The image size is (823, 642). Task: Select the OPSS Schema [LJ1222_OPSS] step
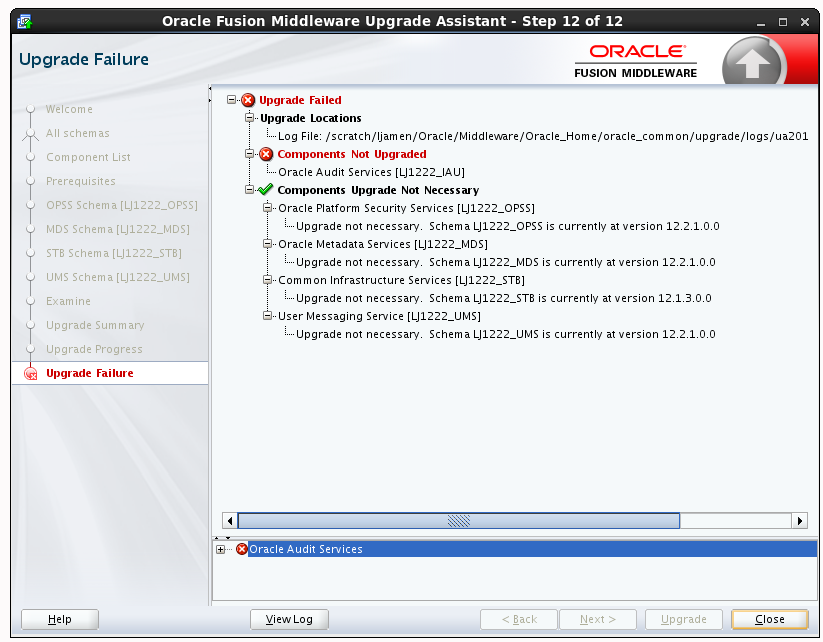coord(122,205)
